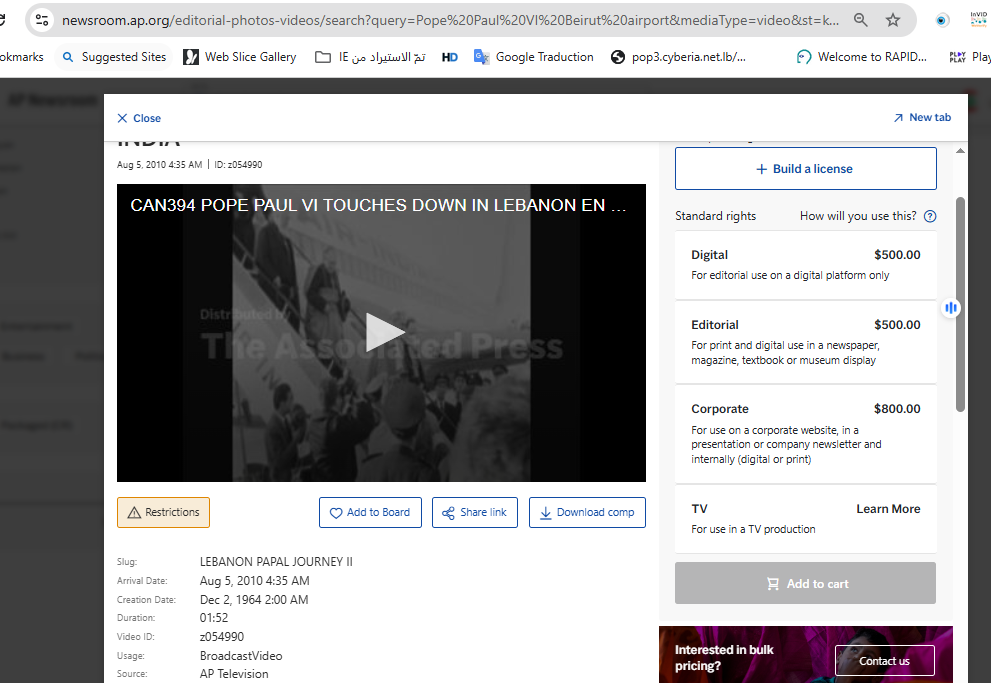991x683 pixels.
Task: Select the Digital license option
Action: [805, 265]
